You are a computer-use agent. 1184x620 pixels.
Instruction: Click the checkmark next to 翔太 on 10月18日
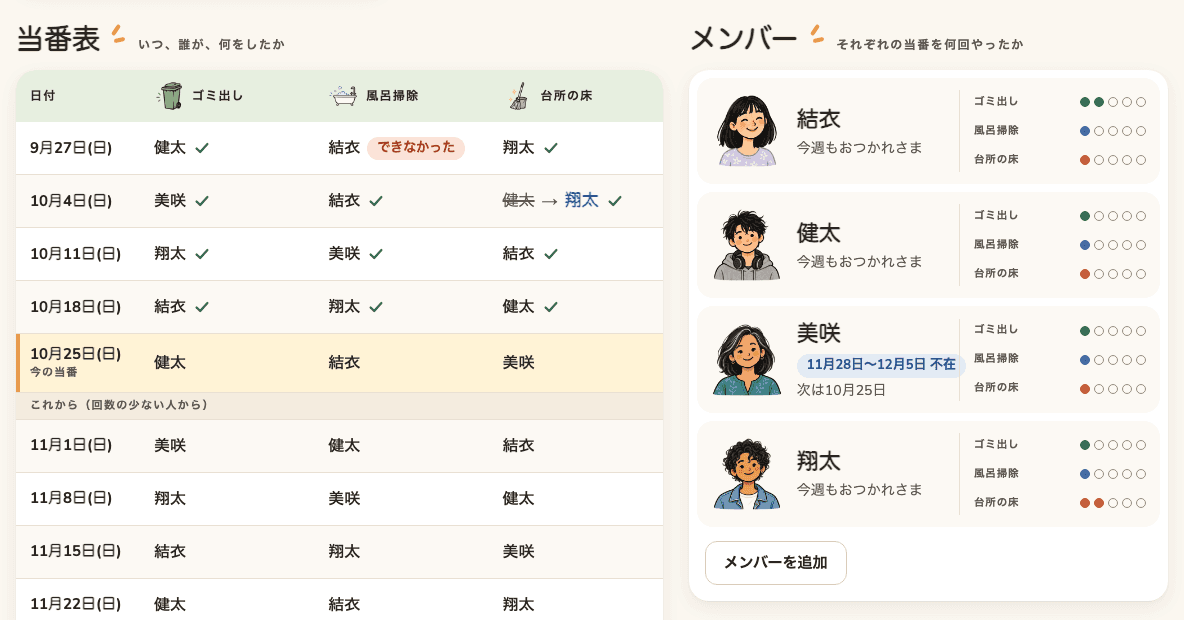376,307
